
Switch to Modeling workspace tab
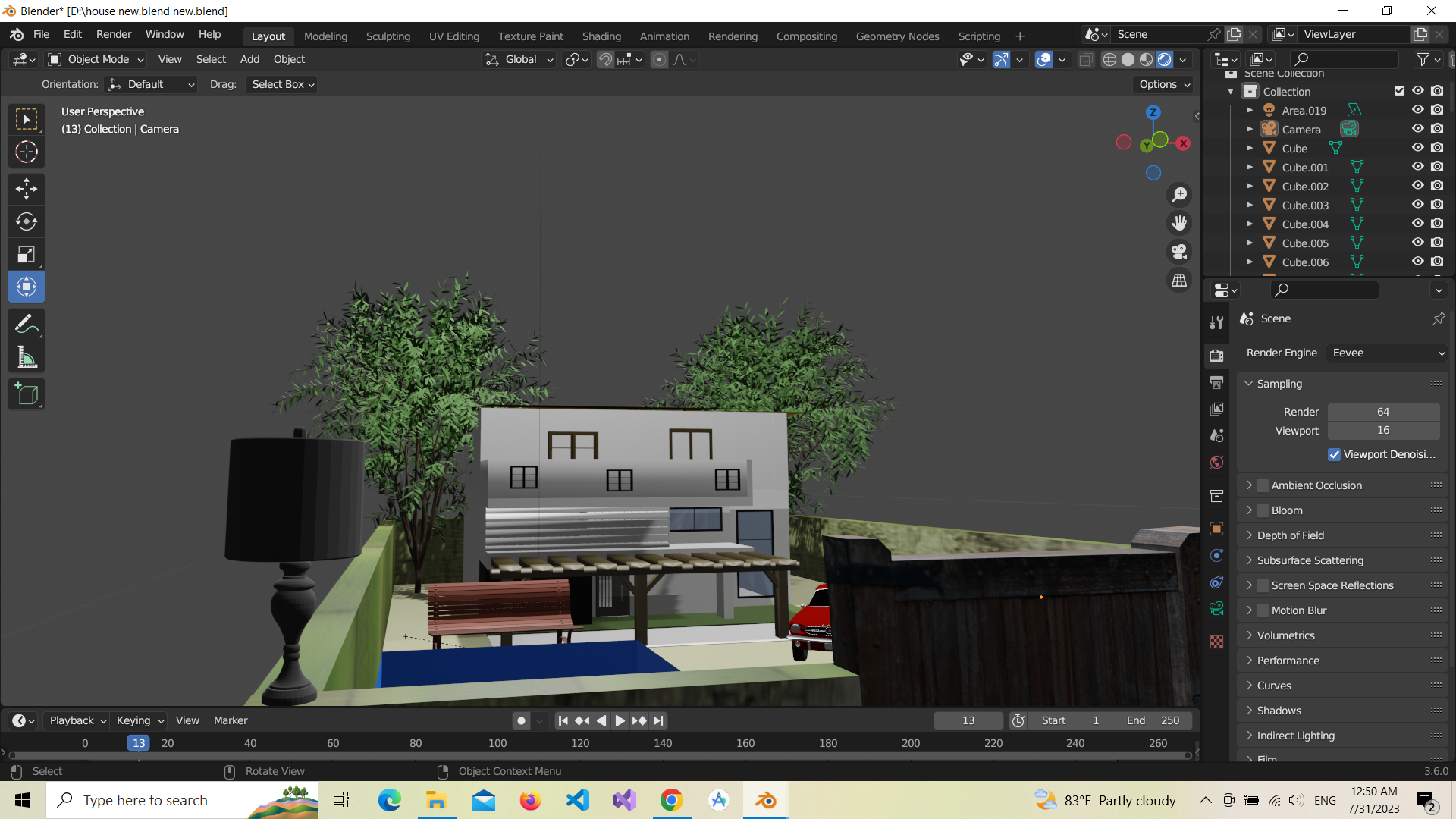point(325,36)
